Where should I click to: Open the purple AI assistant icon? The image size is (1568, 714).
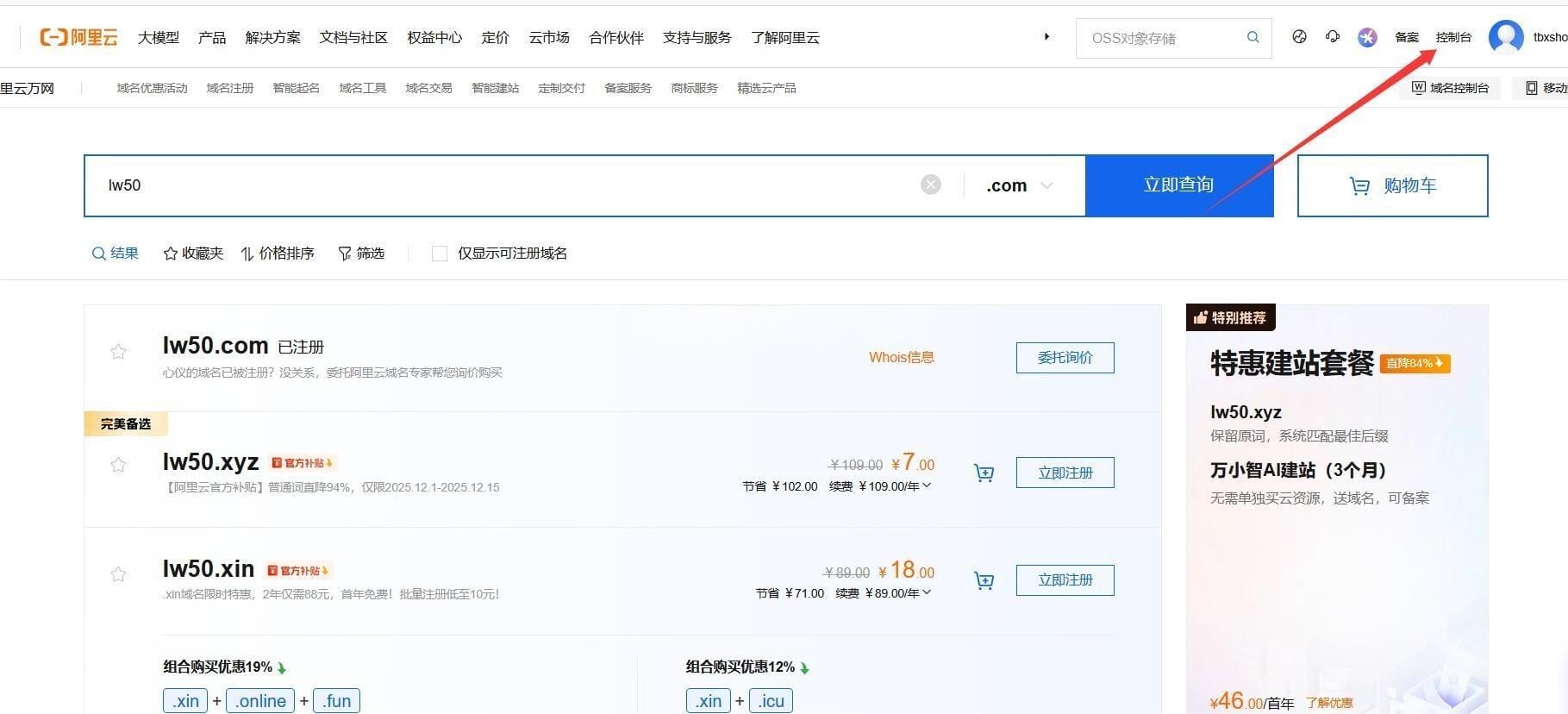(1367, 37)
